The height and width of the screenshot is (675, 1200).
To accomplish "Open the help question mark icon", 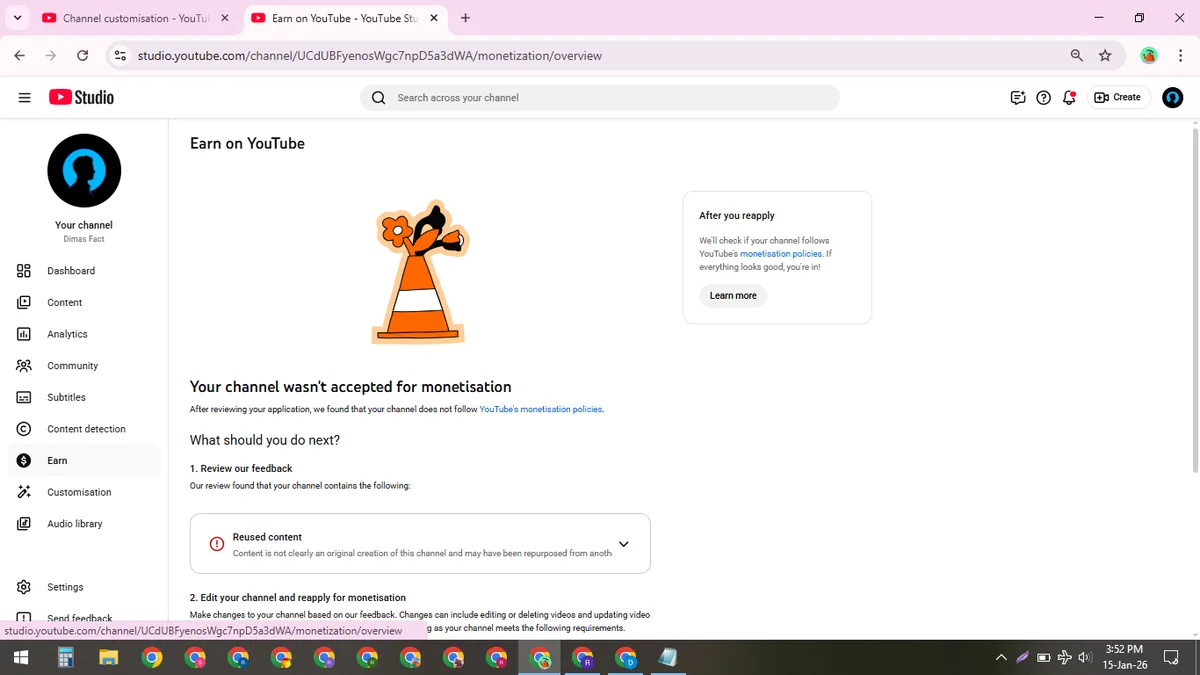I will point(1043,97).
